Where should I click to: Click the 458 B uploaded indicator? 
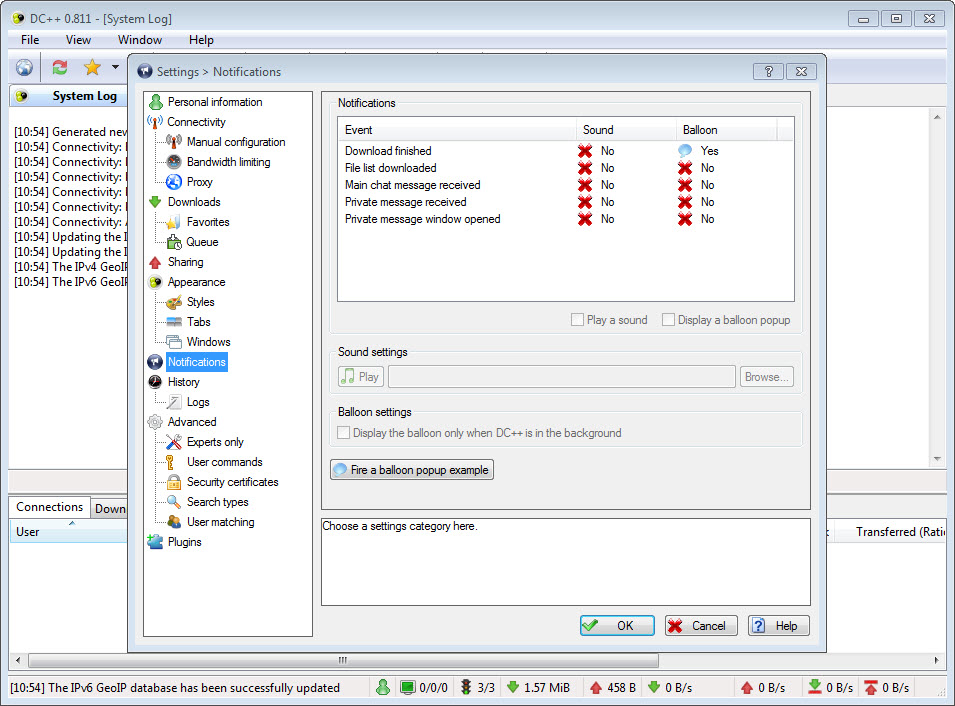point(613,688)
